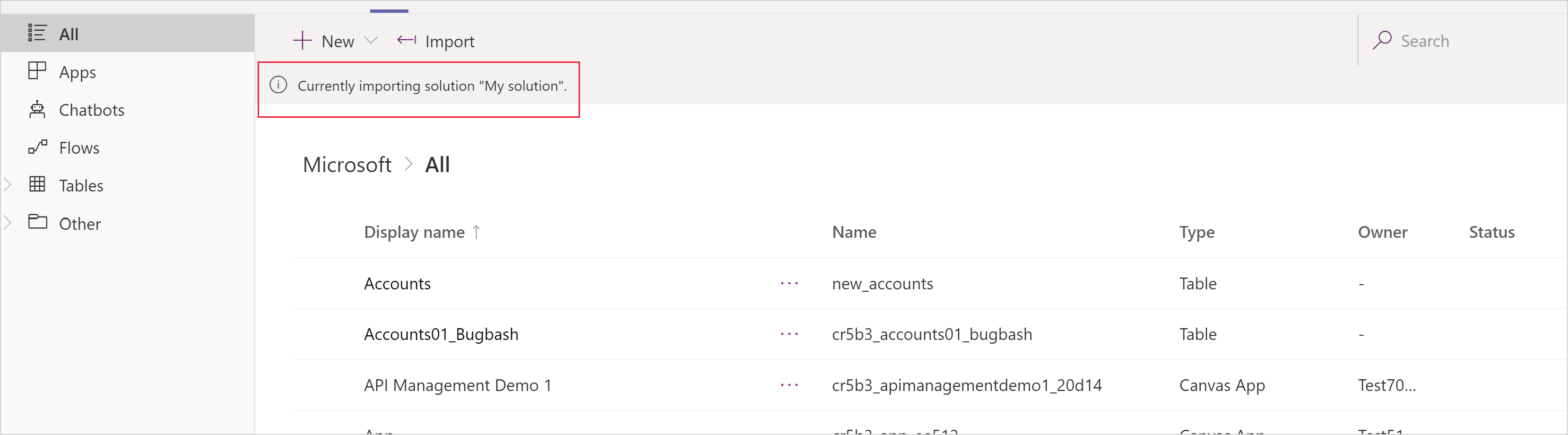Expand the Other tree node chevron
The image size is (1568, 435).
coord(8,222)
